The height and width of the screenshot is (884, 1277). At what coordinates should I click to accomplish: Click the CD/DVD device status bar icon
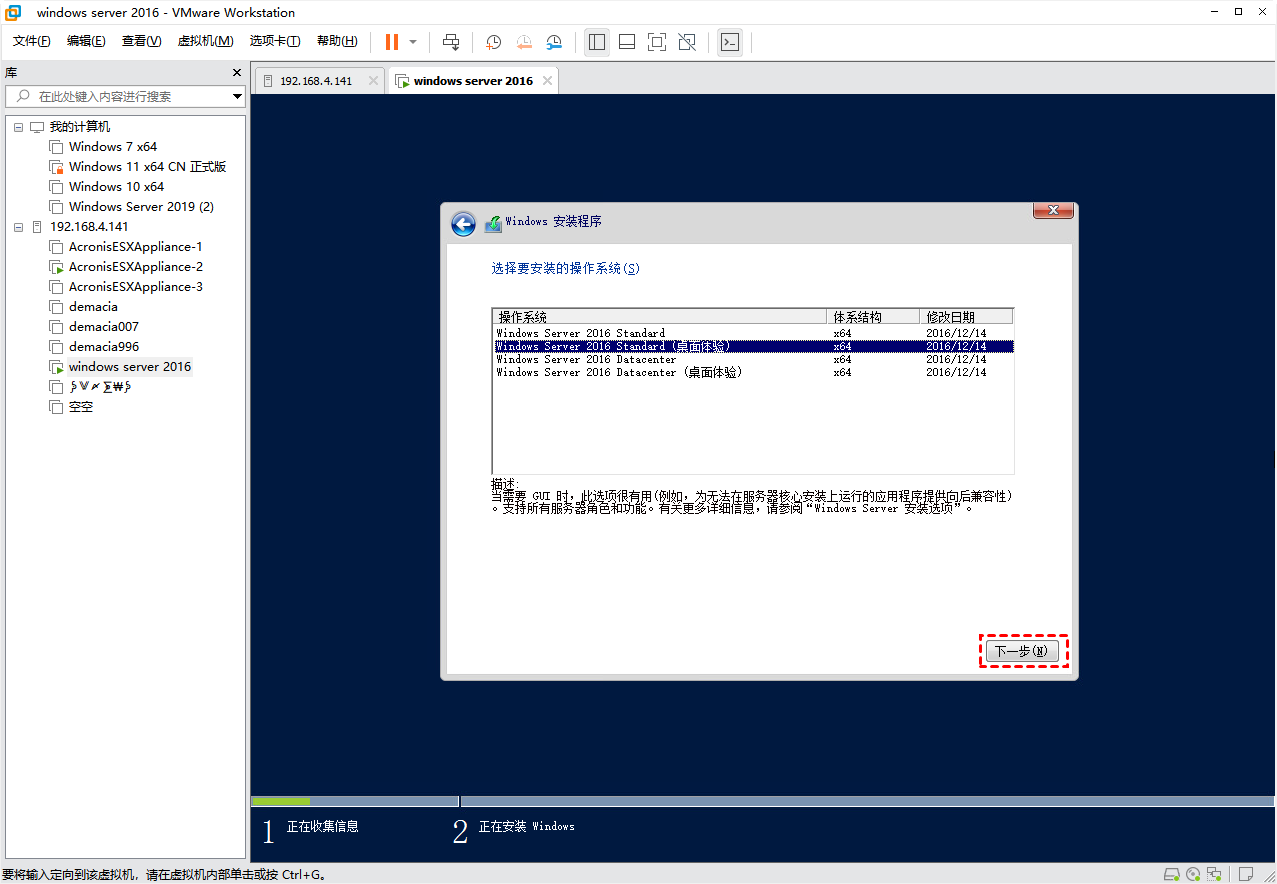[x=1192, y=874]
